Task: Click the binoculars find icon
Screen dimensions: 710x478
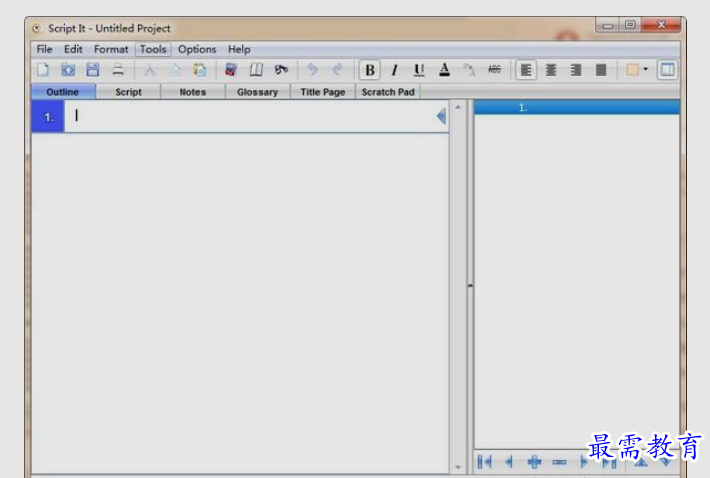Action: click(x=281, y=70)
